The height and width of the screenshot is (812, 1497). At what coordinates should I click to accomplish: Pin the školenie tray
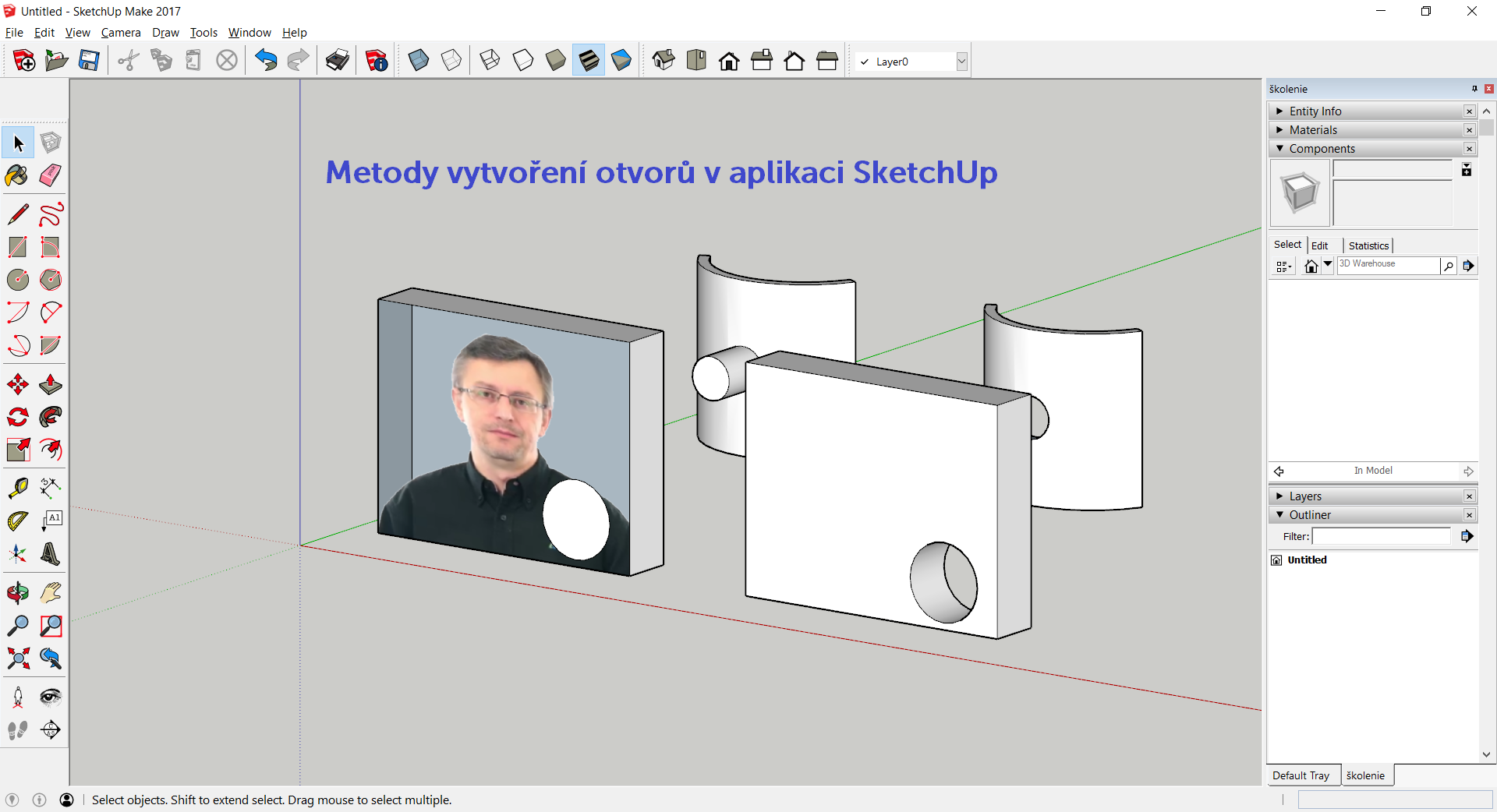[x=1474, y=89]
